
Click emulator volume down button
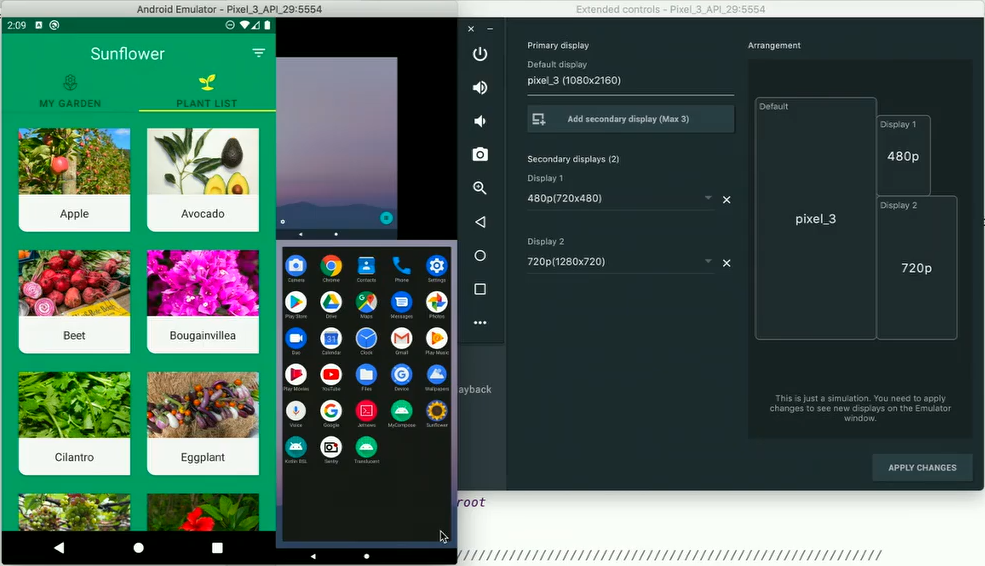[x=480, y=121]
